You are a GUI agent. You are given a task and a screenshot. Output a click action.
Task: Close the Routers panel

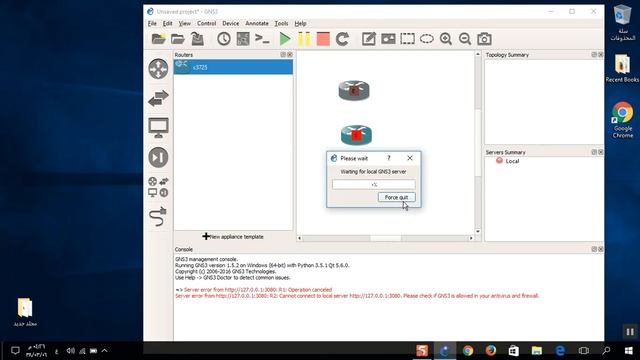coord(290,55)
